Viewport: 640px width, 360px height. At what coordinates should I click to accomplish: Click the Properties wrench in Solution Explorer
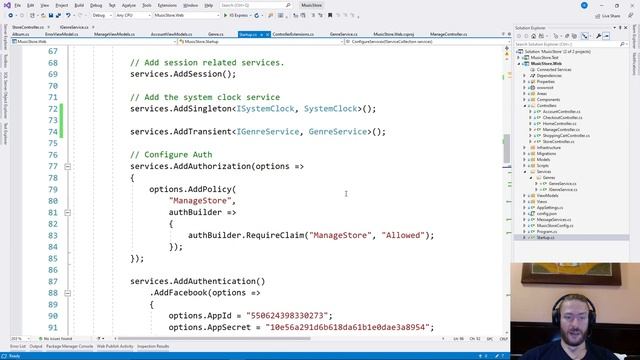598,36
